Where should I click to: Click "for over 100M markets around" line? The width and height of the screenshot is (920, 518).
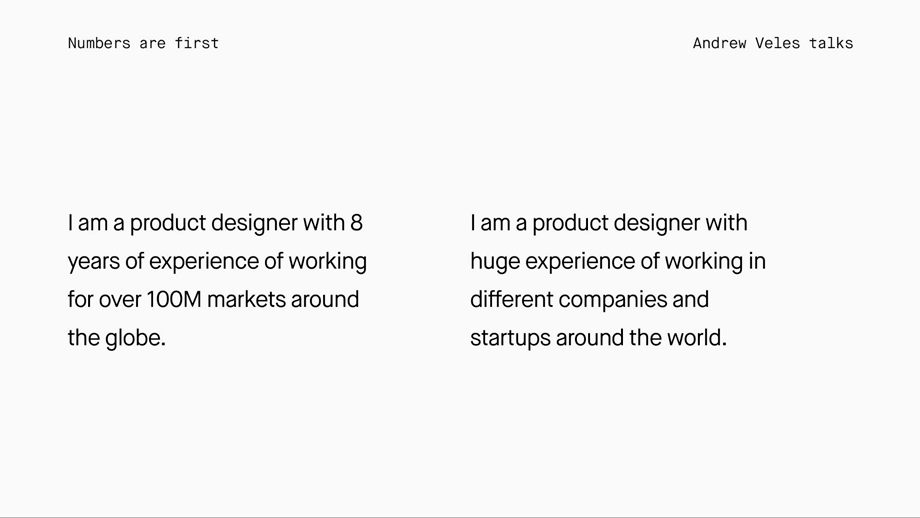(x=213, y=299)
